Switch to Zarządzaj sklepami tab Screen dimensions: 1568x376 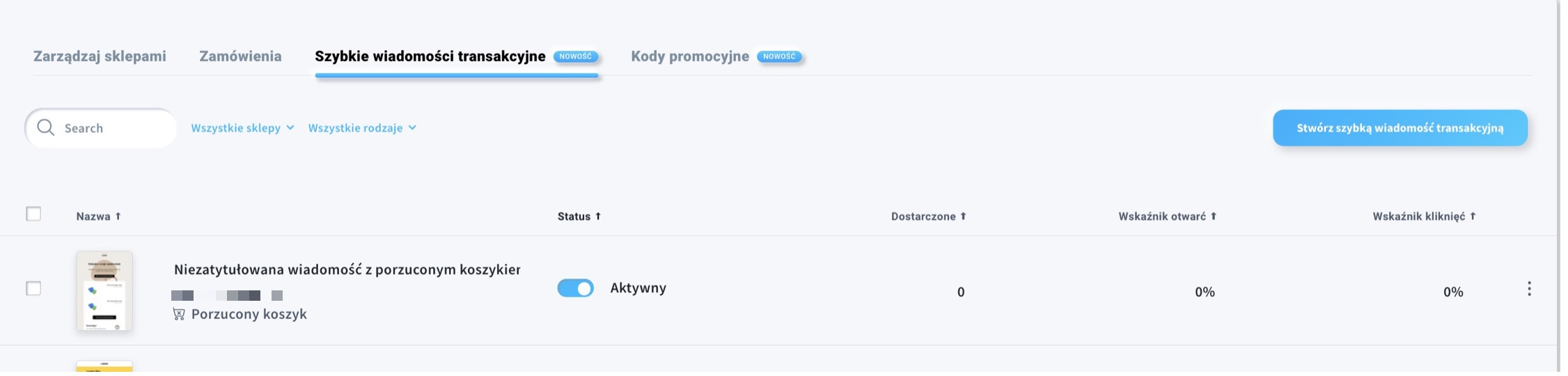tap(100, 56)
